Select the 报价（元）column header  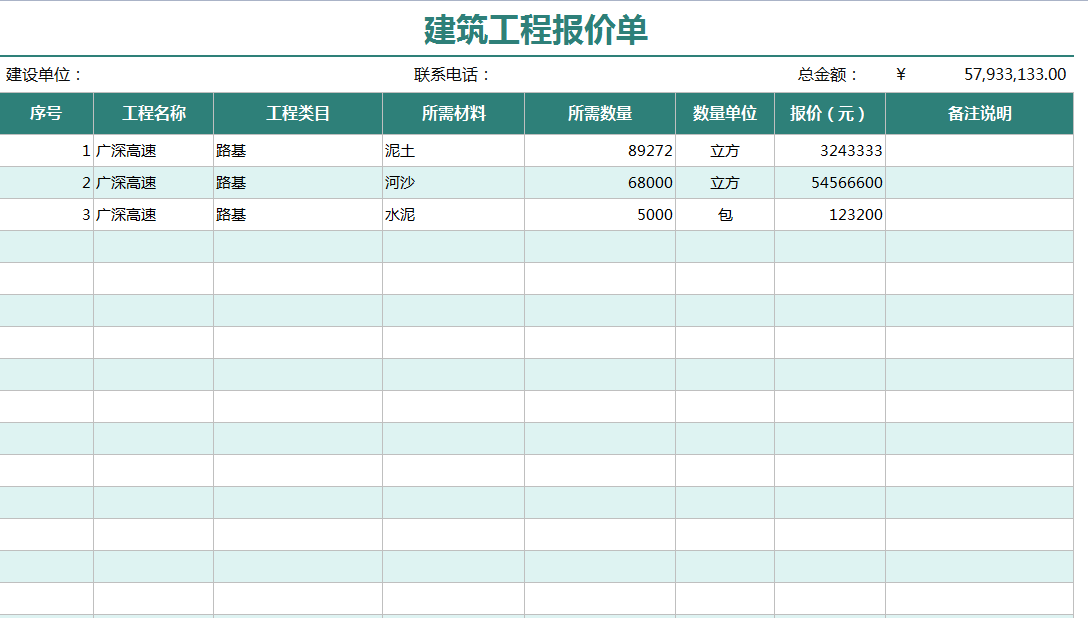[828, 113]
